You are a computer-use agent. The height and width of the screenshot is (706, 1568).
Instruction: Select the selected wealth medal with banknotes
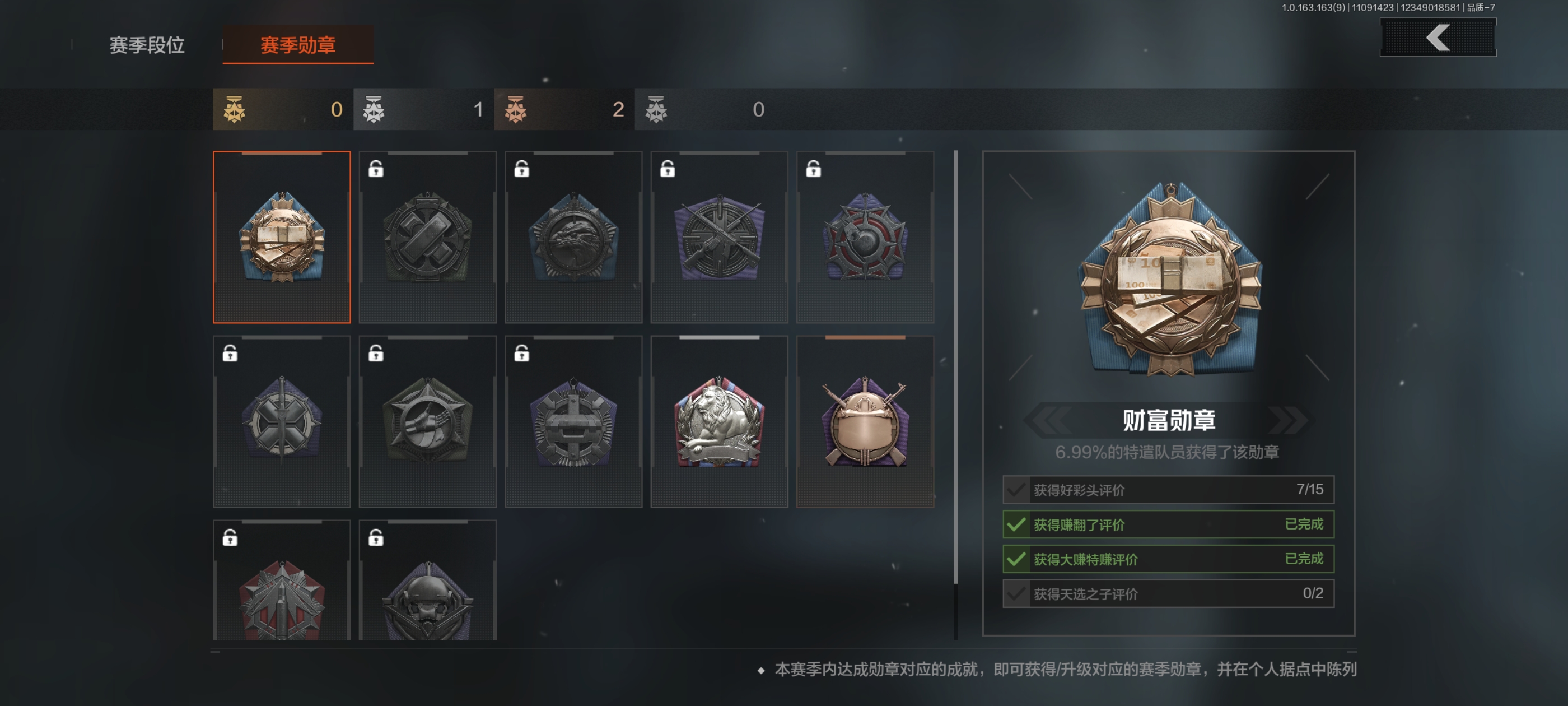point(282,237)
